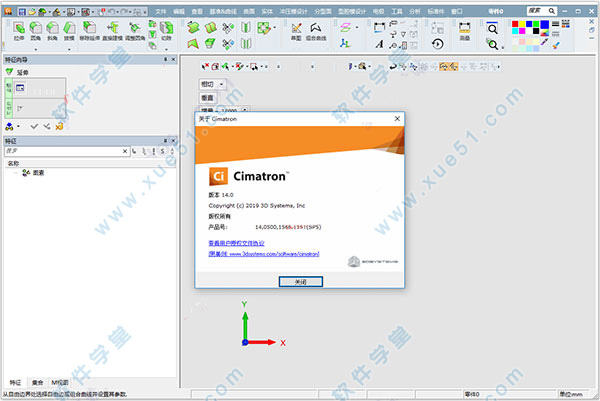Open the 曲面 menu
This screenshot has width=600, height=401.
(249, 11)
